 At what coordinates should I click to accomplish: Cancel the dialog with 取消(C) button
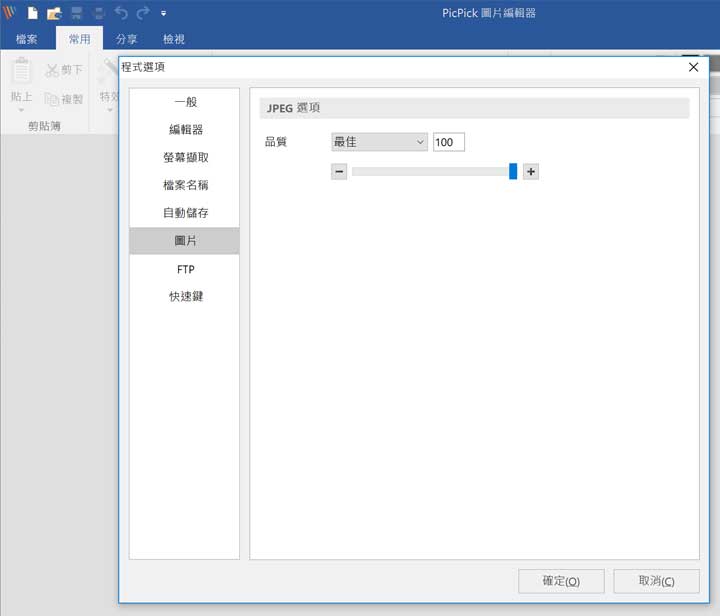[x=657, y=581]
